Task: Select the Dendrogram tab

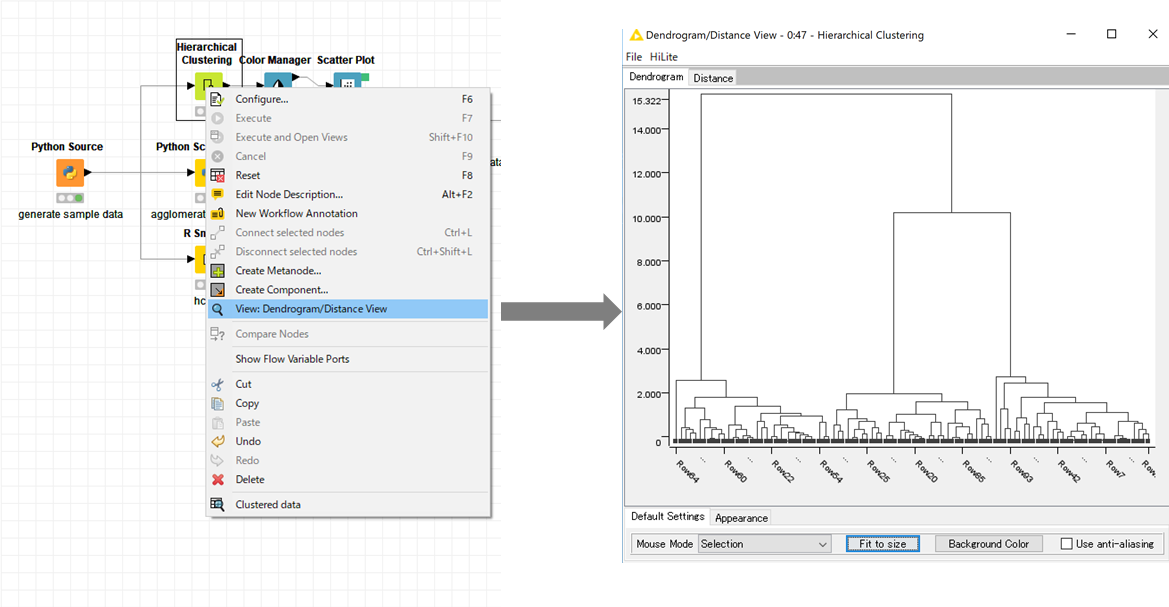Action: [x=656, y=77]
